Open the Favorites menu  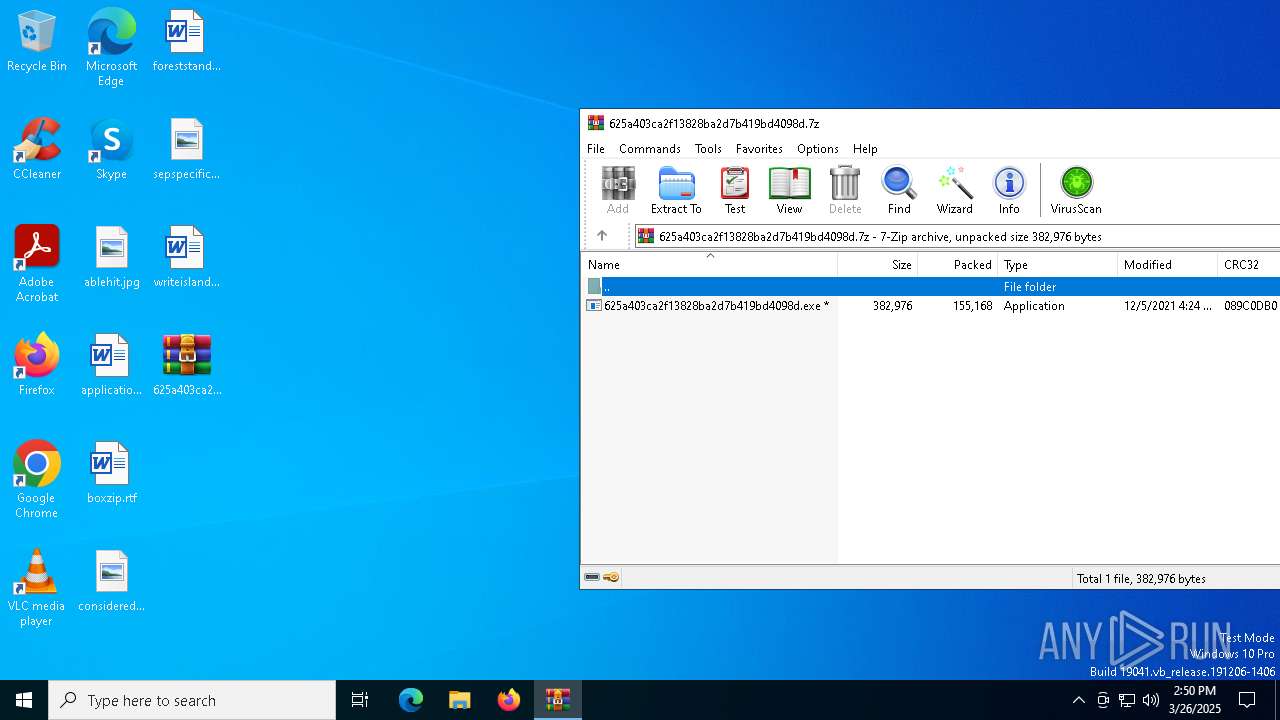[759, 148]
